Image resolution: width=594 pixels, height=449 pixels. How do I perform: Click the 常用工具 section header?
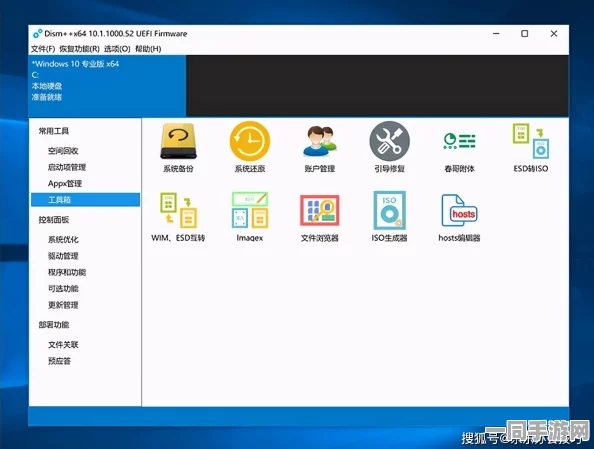pyautogui.click(x=54, y=131)
